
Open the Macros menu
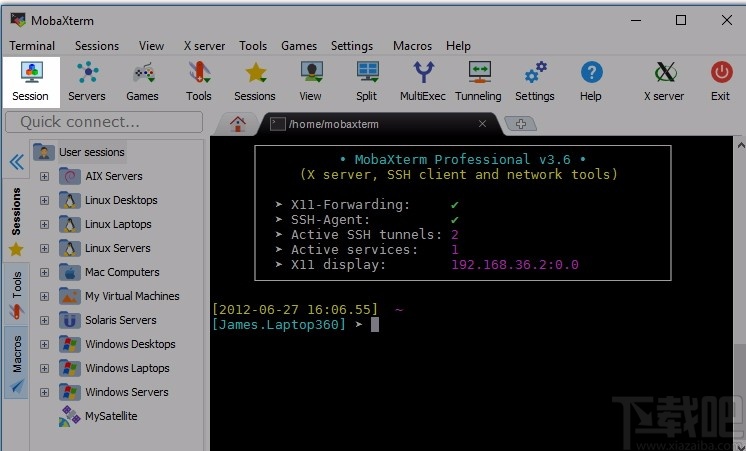click(x=412, y=46)
